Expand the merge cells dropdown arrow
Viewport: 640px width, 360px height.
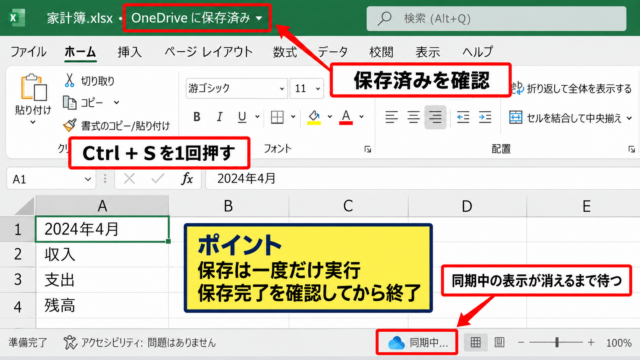tap(629, 118)
